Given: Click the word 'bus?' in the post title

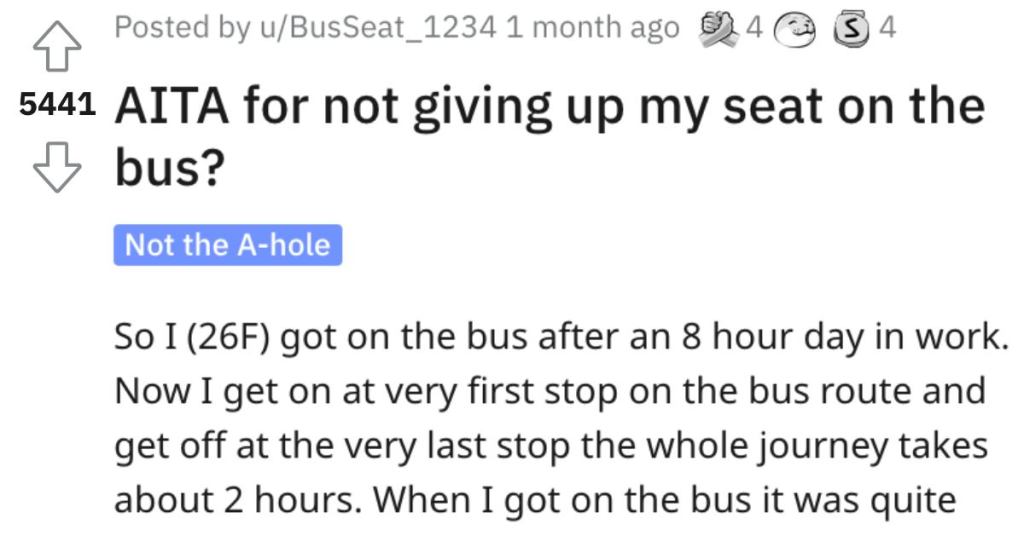Looking at the screenshot, I should (x=170, y=167).
